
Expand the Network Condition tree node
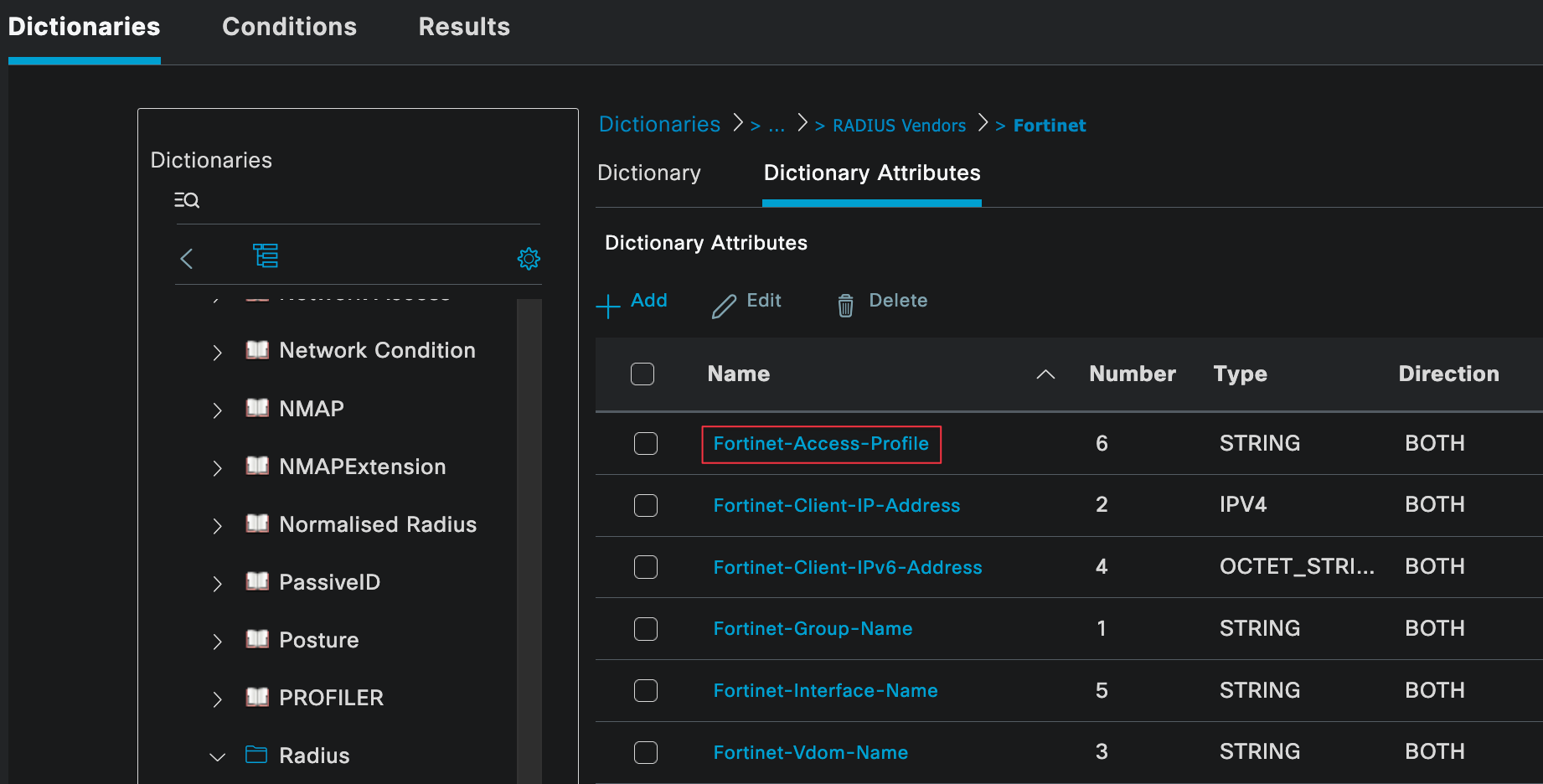(218, 352)
